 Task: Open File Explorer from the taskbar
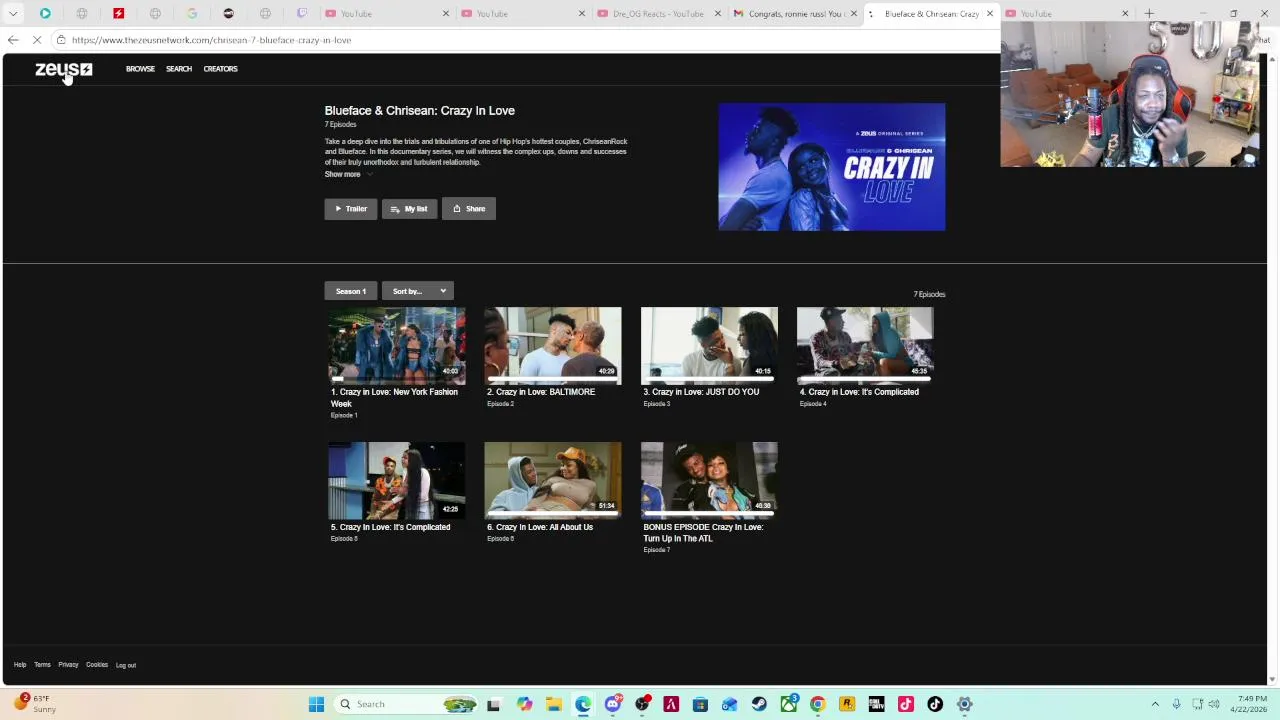pos(554,704)
